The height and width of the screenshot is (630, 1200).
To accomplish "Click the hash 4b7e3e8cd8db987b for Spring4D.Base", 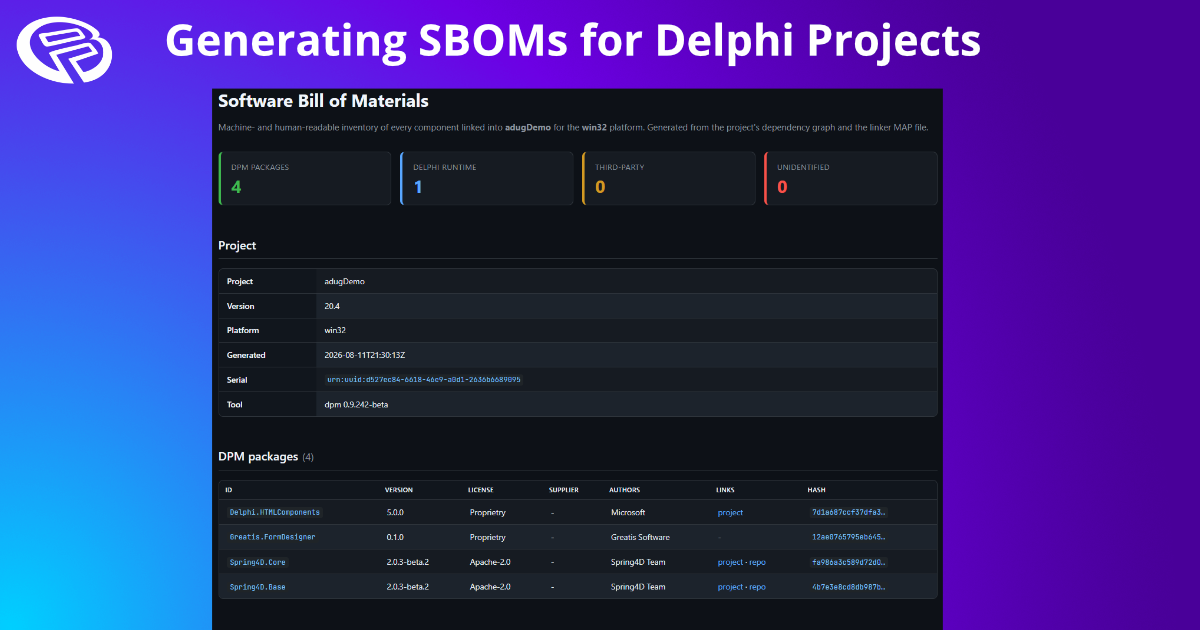I will click(848, 587).
